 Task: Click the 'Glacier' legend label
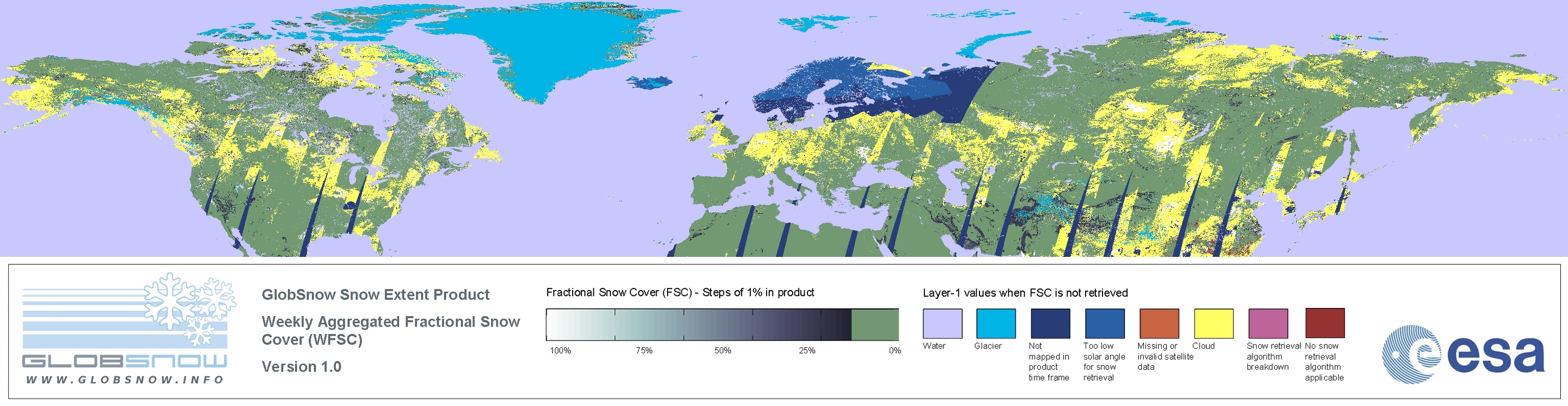point(987,346)
